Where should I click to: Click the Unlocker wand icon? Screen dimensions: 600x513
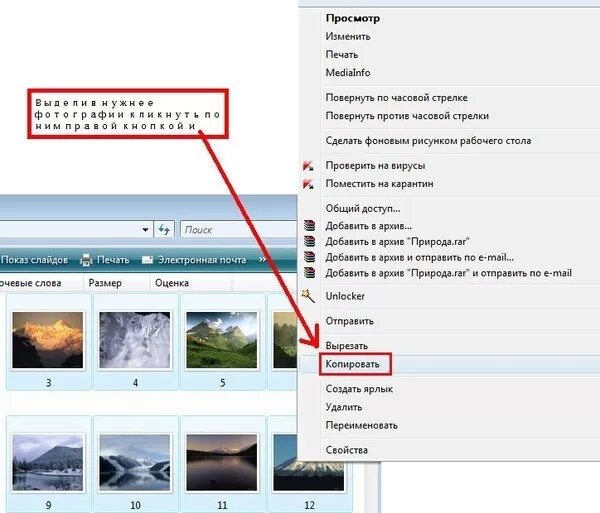pyautogui.click(x=308, y=296)
